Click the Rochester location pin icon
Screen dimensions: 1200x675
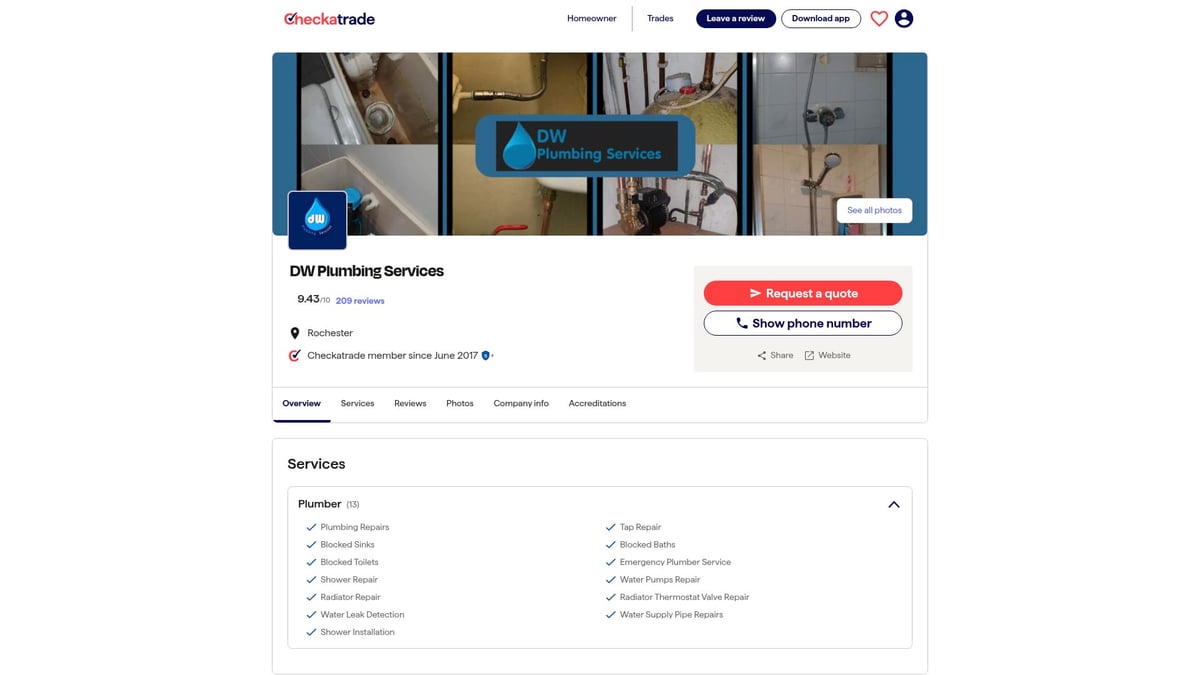coord(295,333)
